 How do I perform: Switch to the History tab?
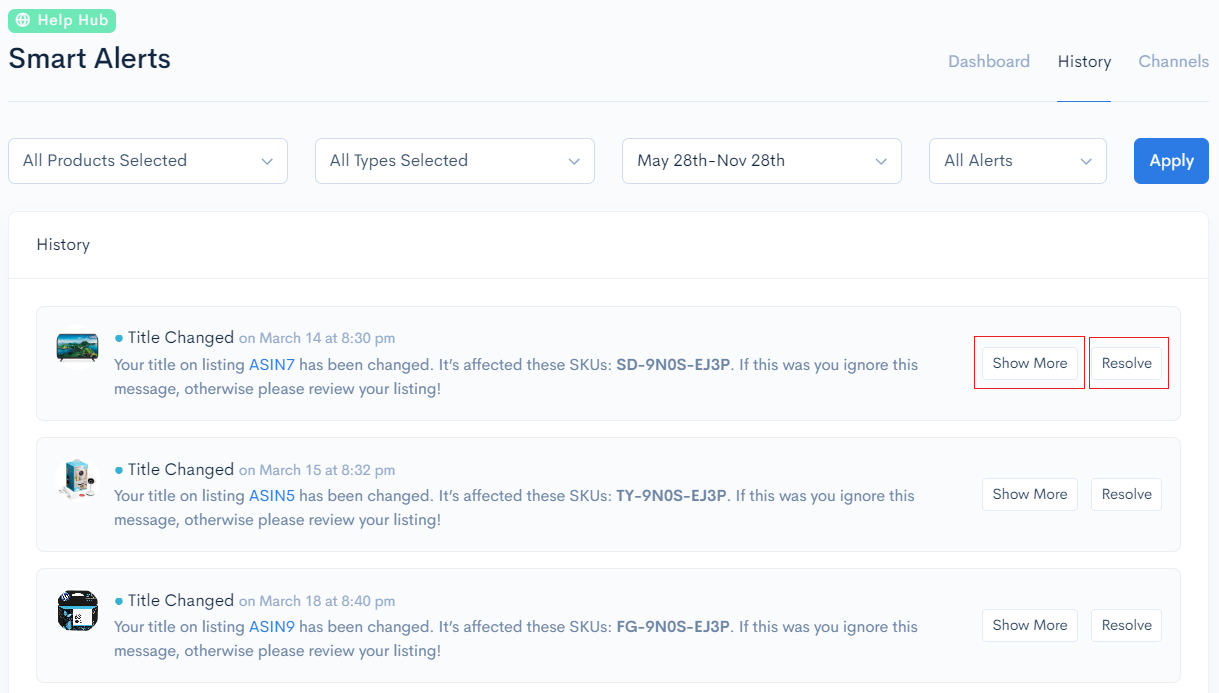[x=1084, y=61]
